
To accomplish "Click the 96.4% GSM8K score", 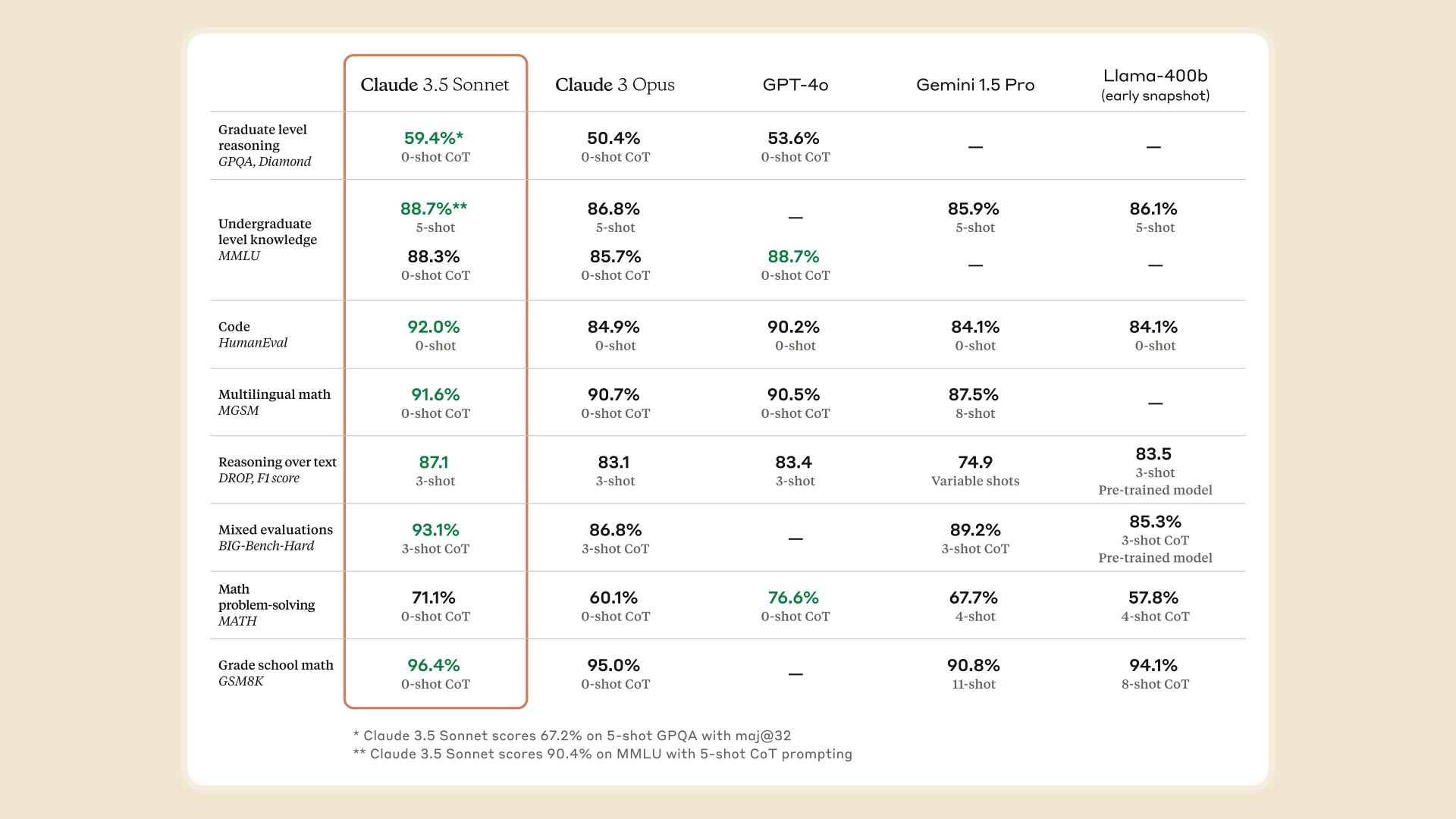I will 434,665.
